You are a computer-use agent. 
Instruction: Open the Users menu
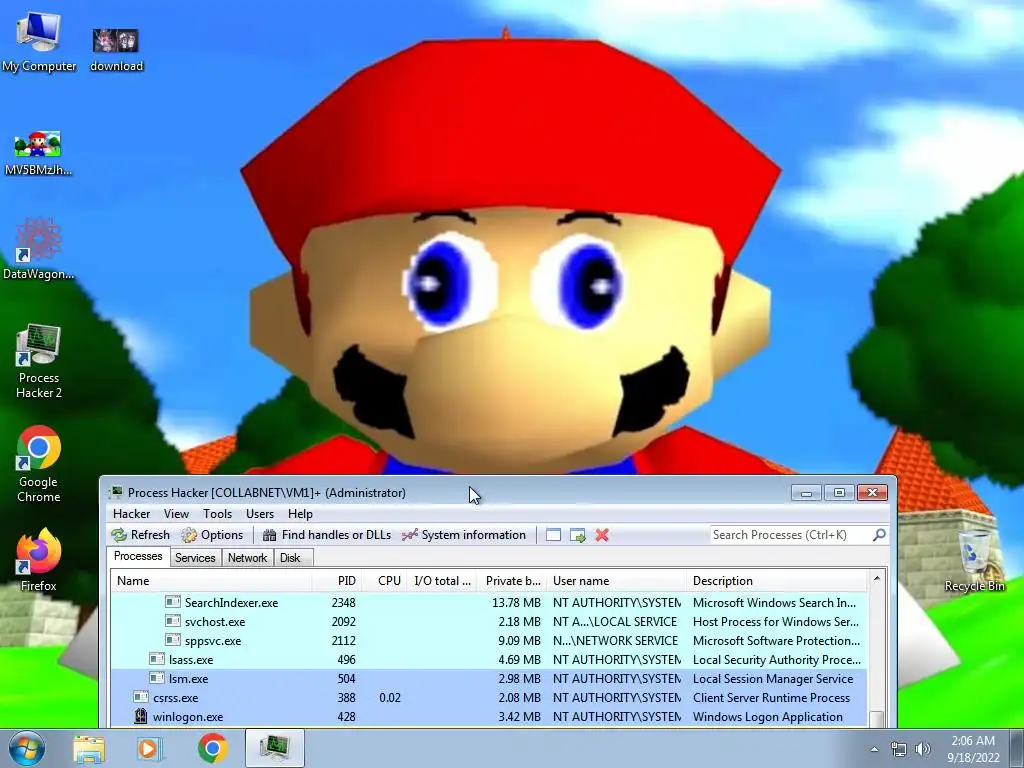click(260, 514)
